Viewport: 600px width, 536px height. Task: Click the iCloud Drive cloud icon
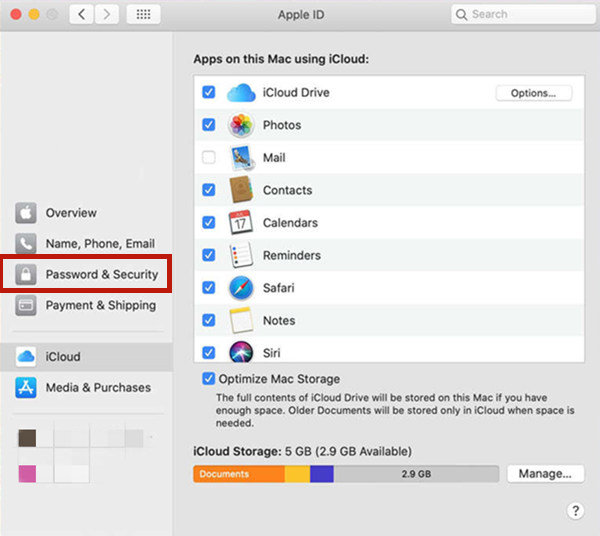coord(241,93)
